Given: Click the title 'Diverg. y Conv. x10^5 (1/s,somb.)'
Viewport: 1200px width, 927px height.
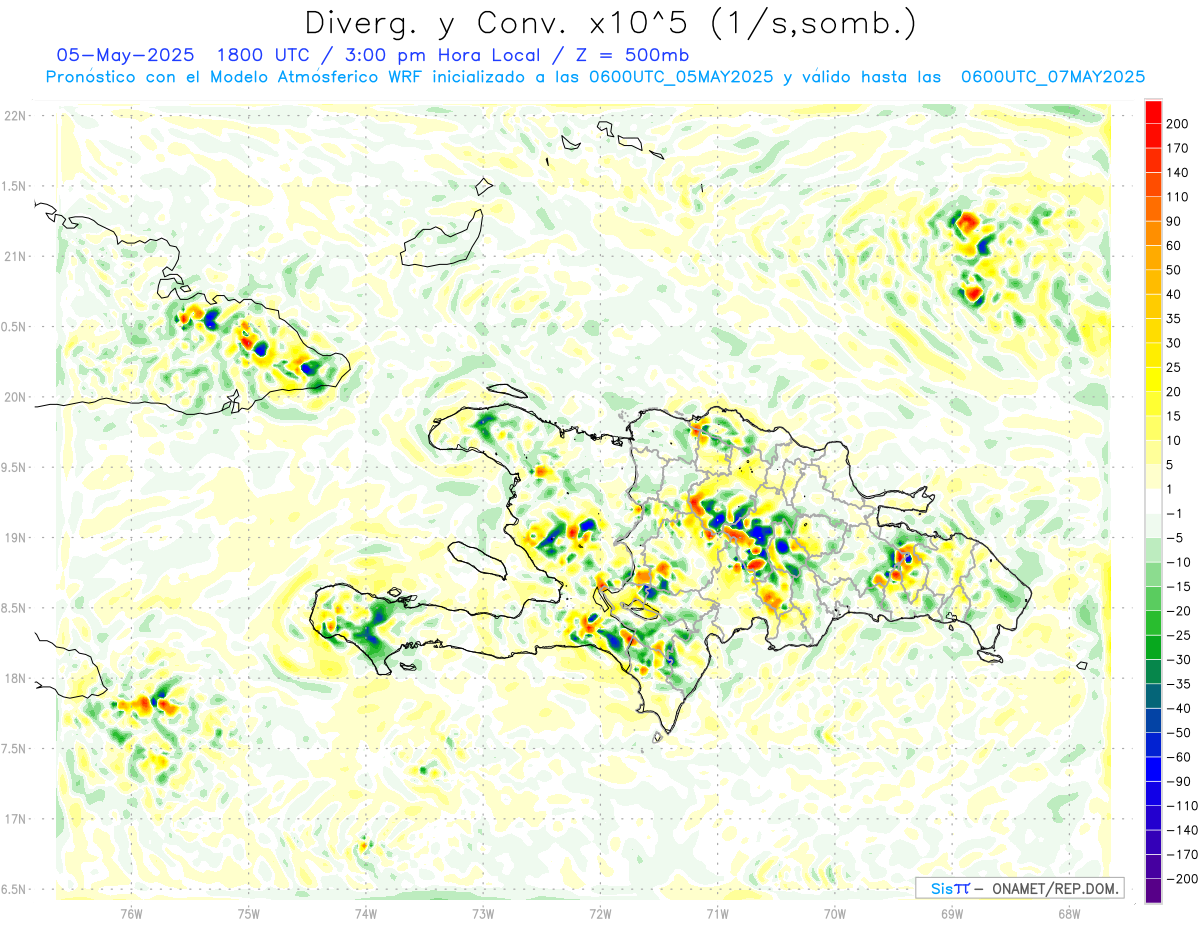Looking at the screenshot, I should click(x=610, y=22).
